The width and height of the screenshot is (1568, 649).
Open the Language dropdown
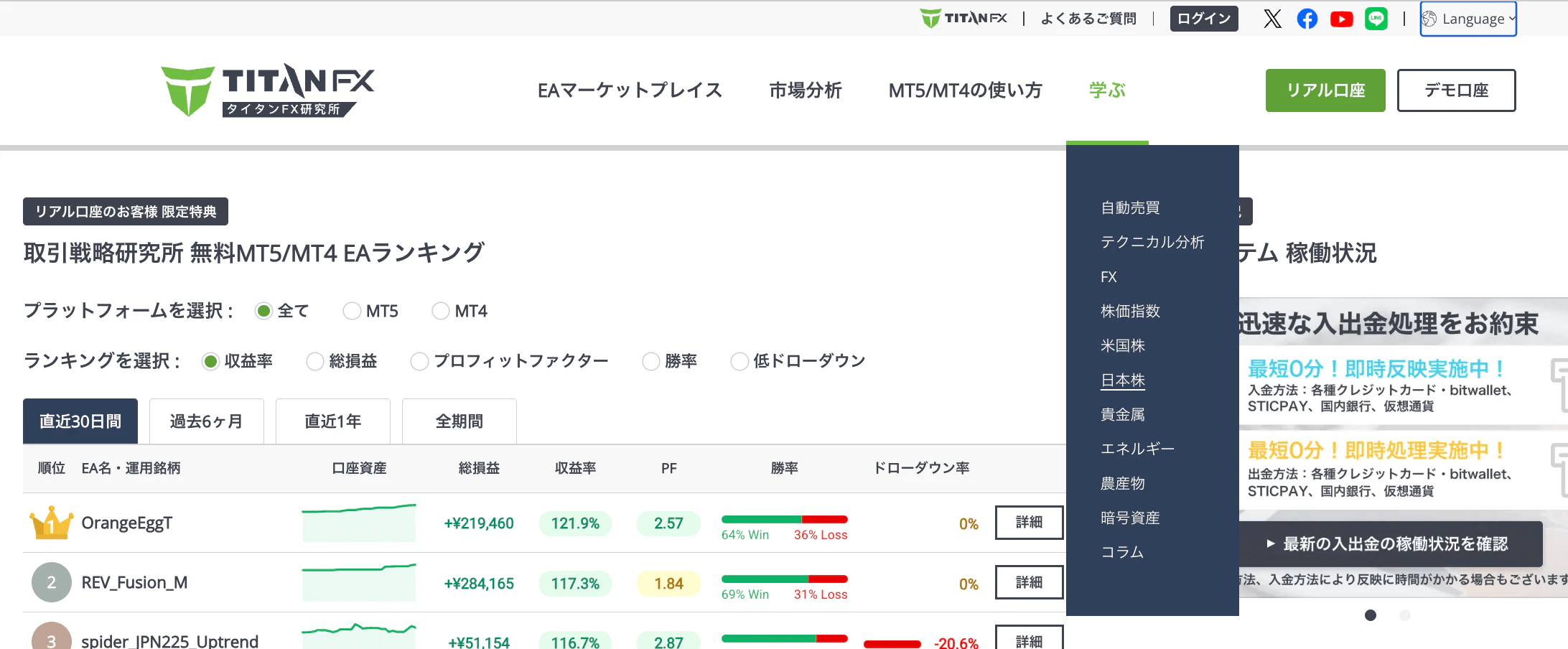1467,19
